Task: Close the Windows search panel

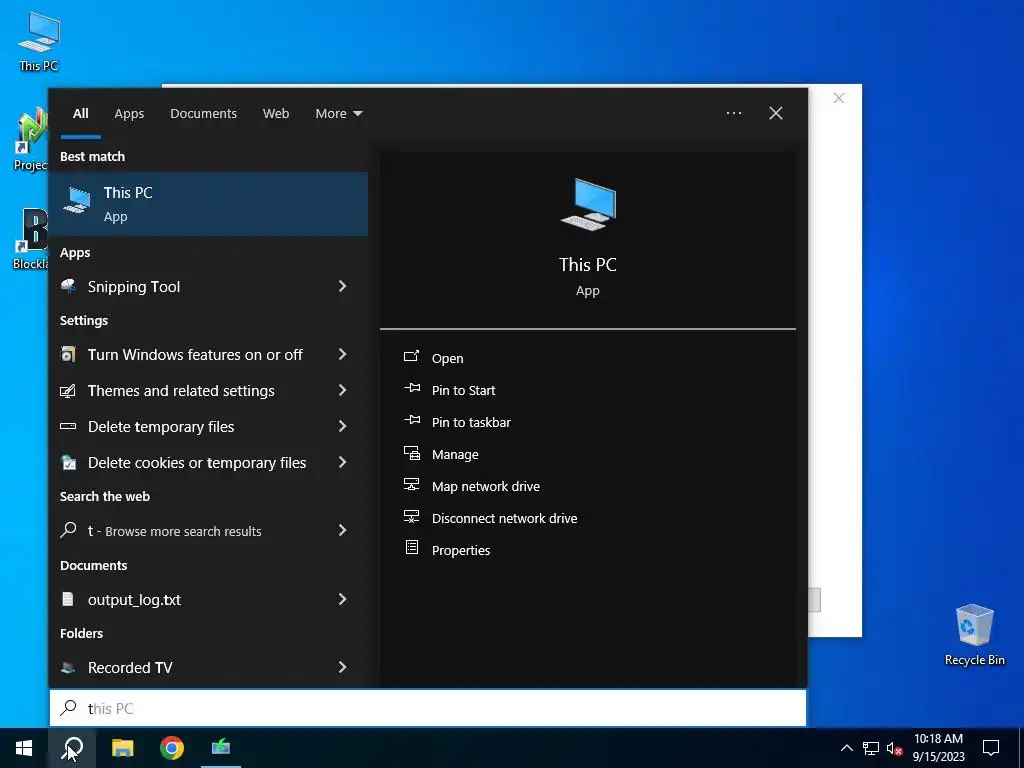Action: [776, 113]
